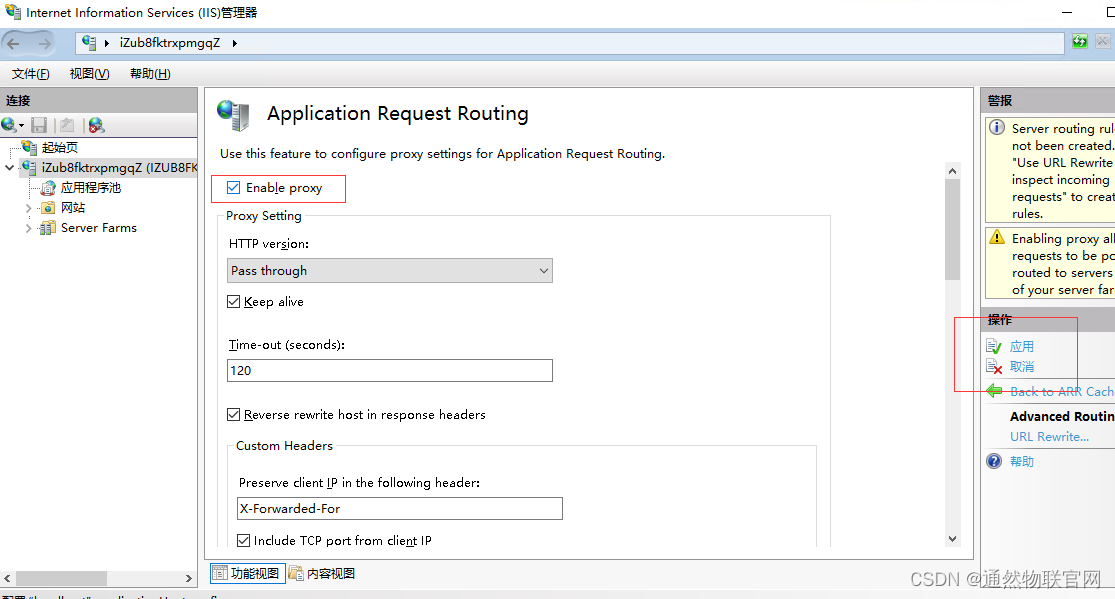
Task: Click the Sites folder icon in tree
Action: point(48,208)
